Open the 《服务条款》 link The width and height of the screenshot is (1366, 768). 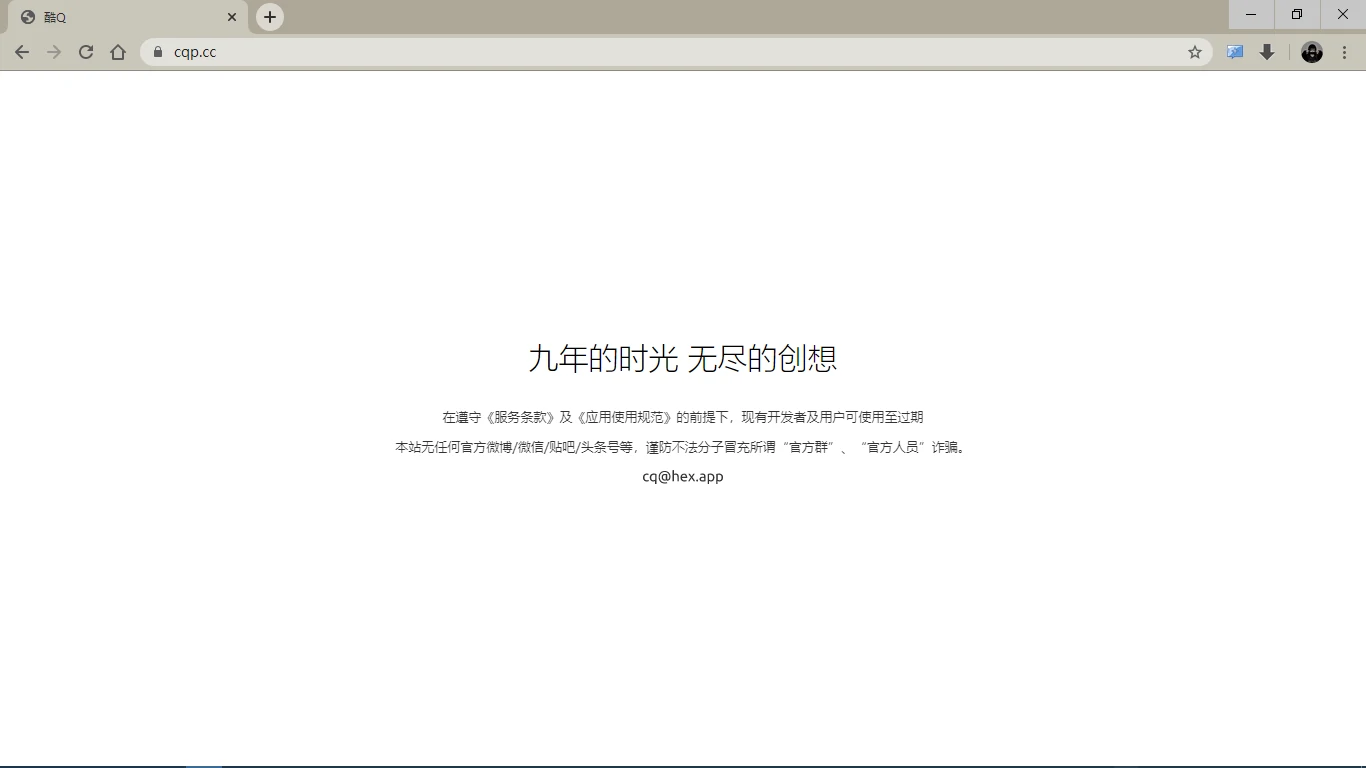pos(520,417)
